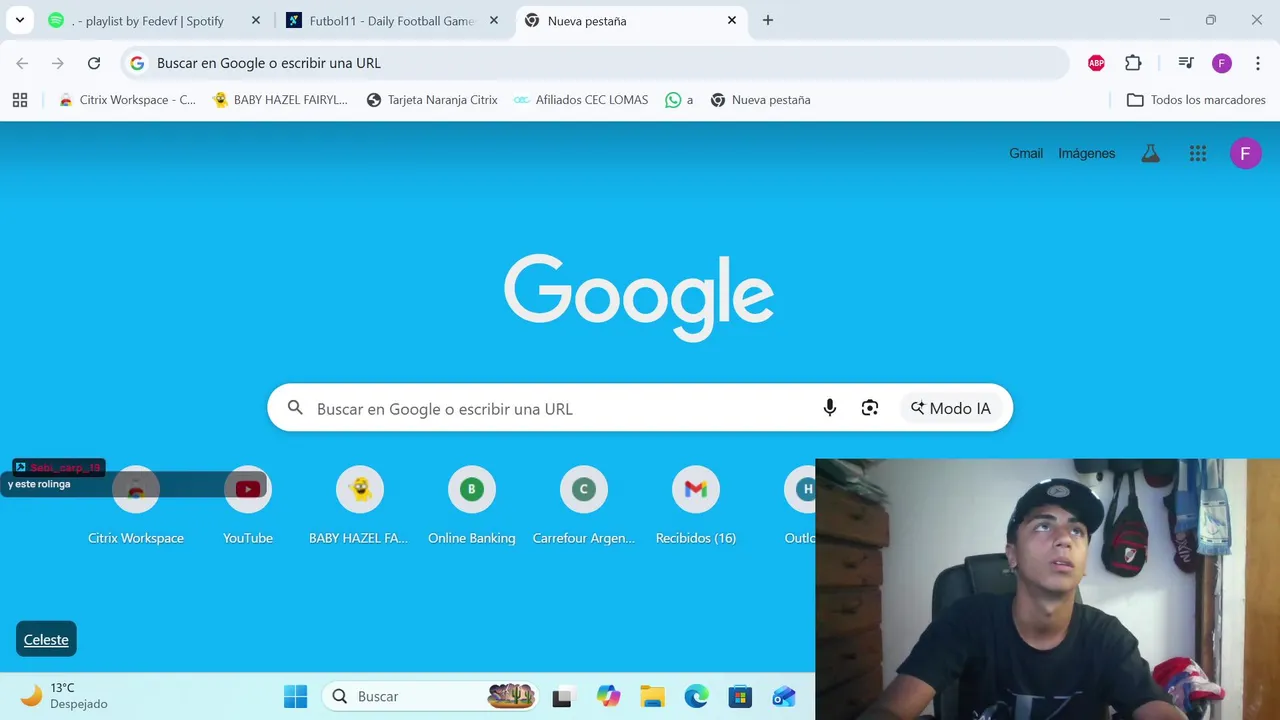Screen dimensions: 1280x720
Task: Go back to previous page
Action: pos(22,63)
